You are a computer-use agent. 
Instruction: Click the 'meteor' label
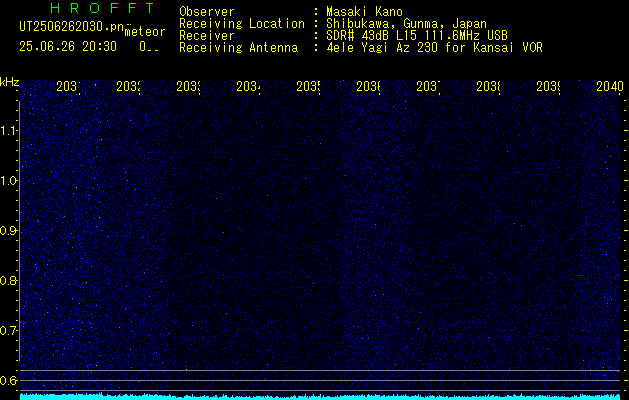(145, 32)
